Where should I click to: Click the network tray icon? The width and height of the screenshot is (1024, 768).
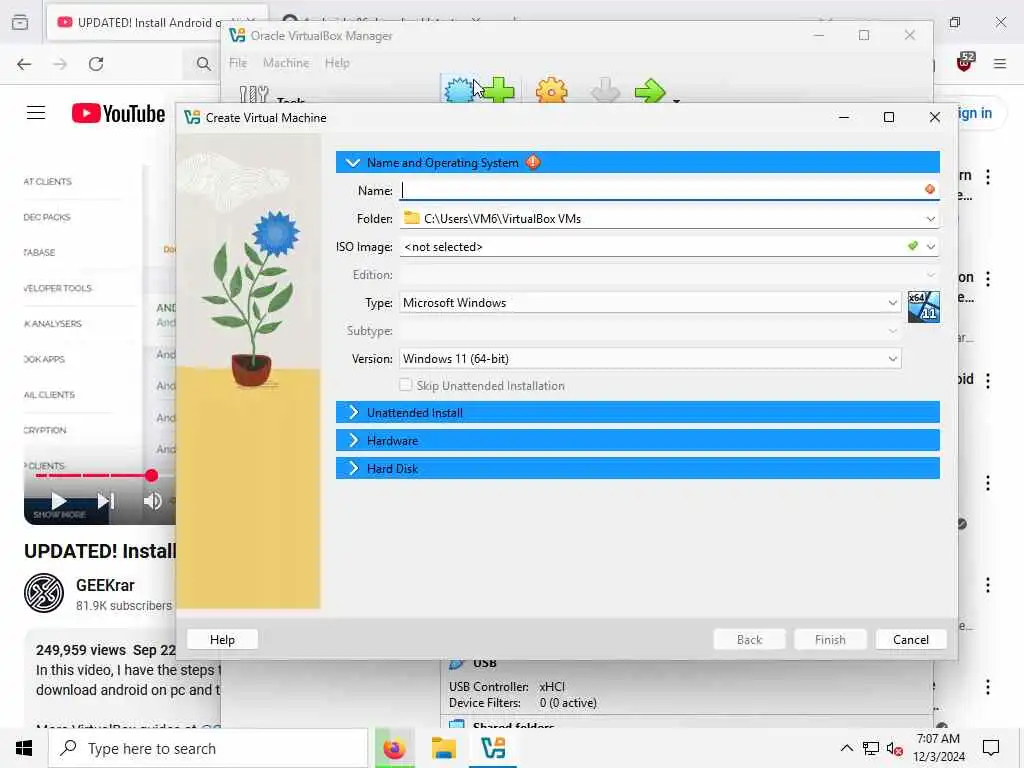871,748
